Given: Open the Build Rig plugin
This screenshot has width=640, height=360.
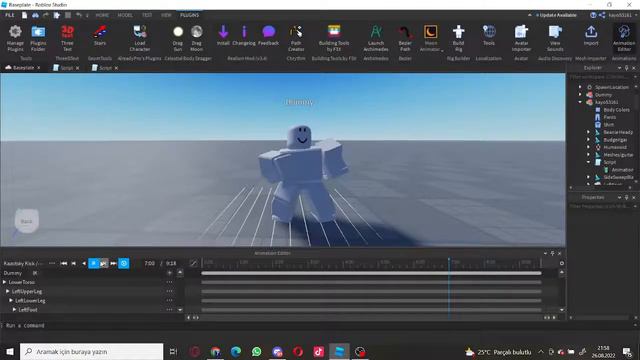Looking at the screenshot, I should point(458,38).
